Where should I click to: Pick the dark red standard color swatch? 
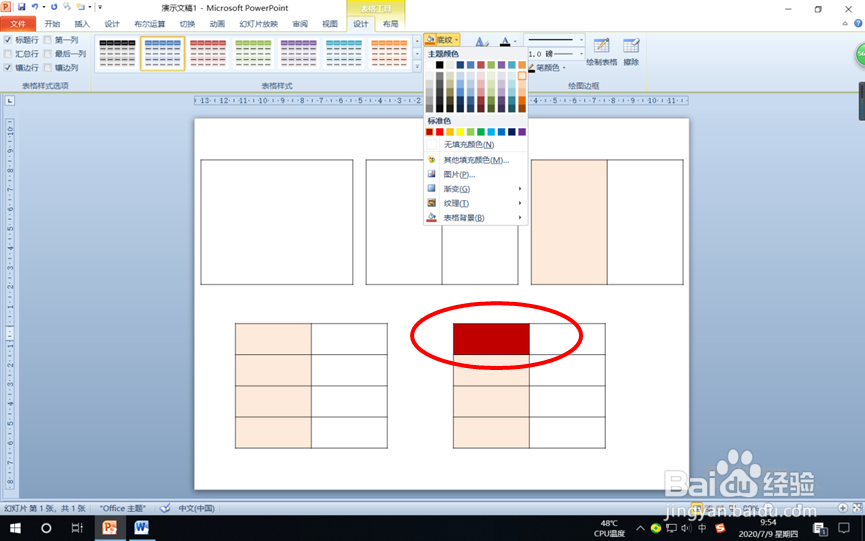point(429,132)
